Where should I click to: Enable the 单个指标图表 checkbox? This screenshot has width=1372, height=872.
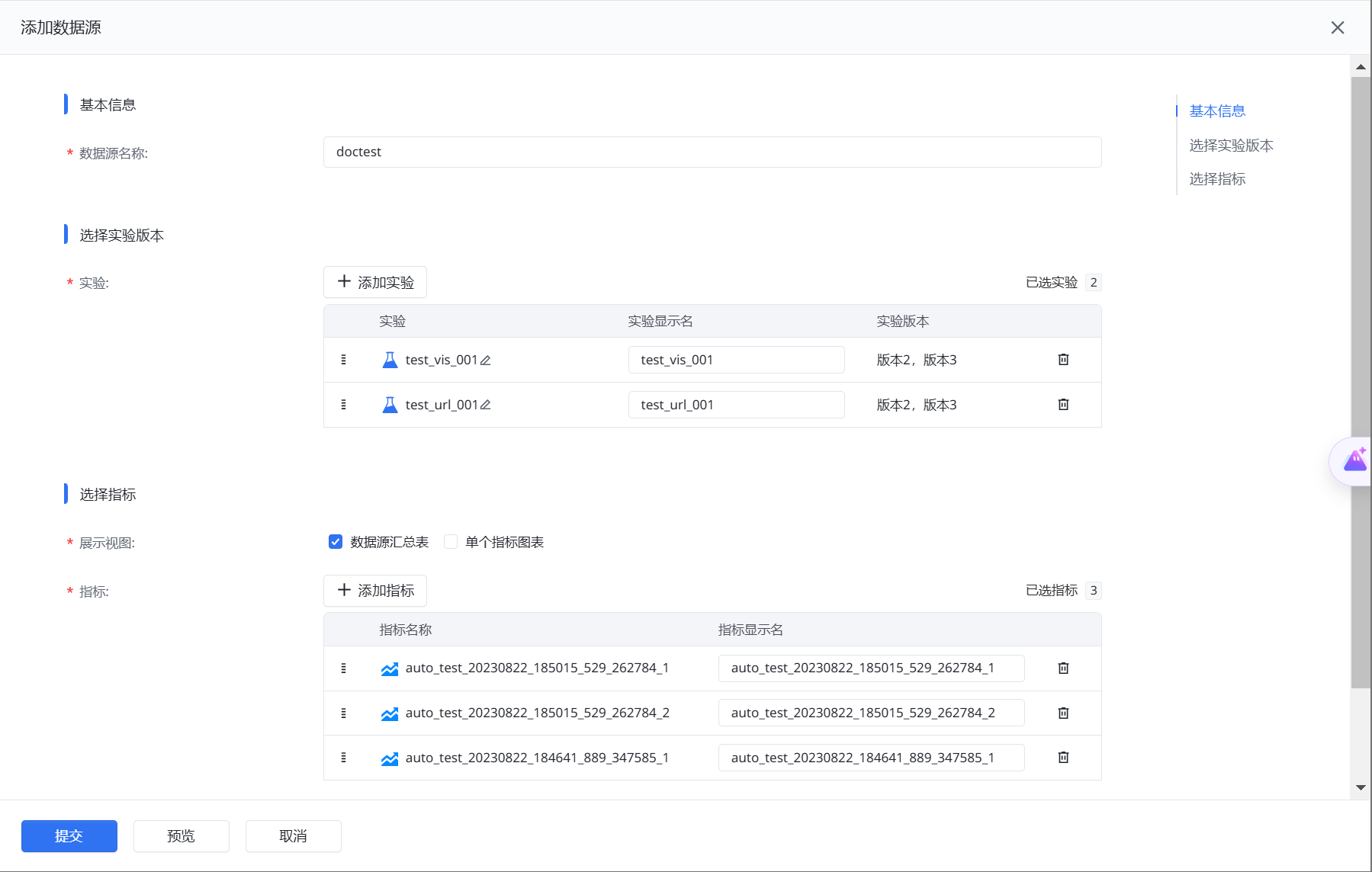[x=451, y=542]
